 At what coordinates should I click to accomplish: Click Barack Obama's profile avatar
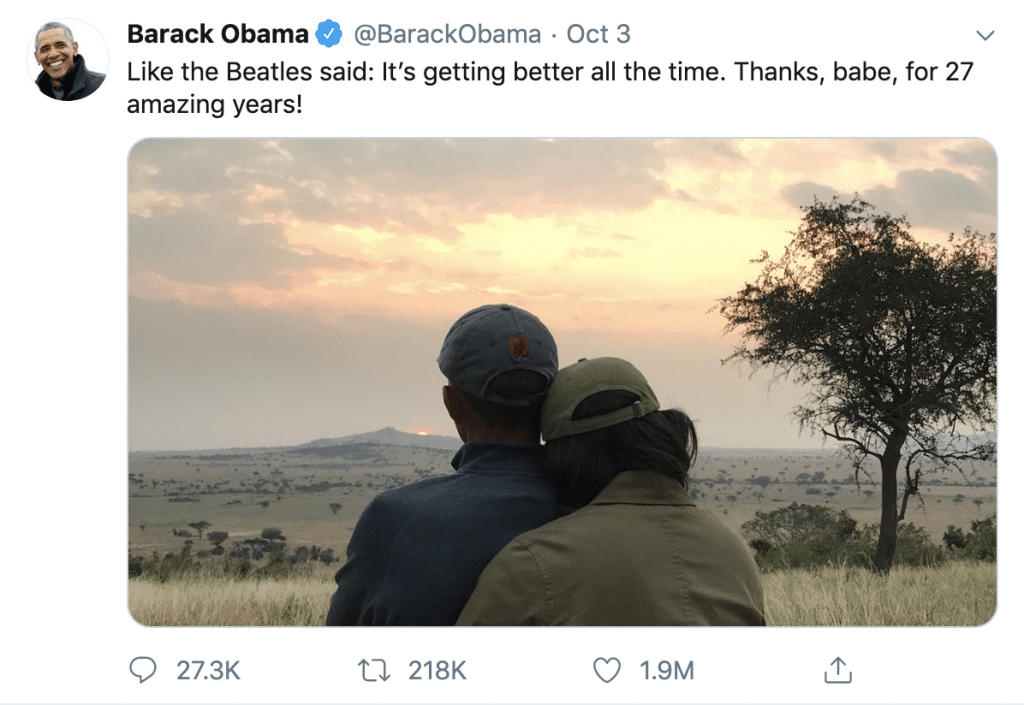(65, 60)
